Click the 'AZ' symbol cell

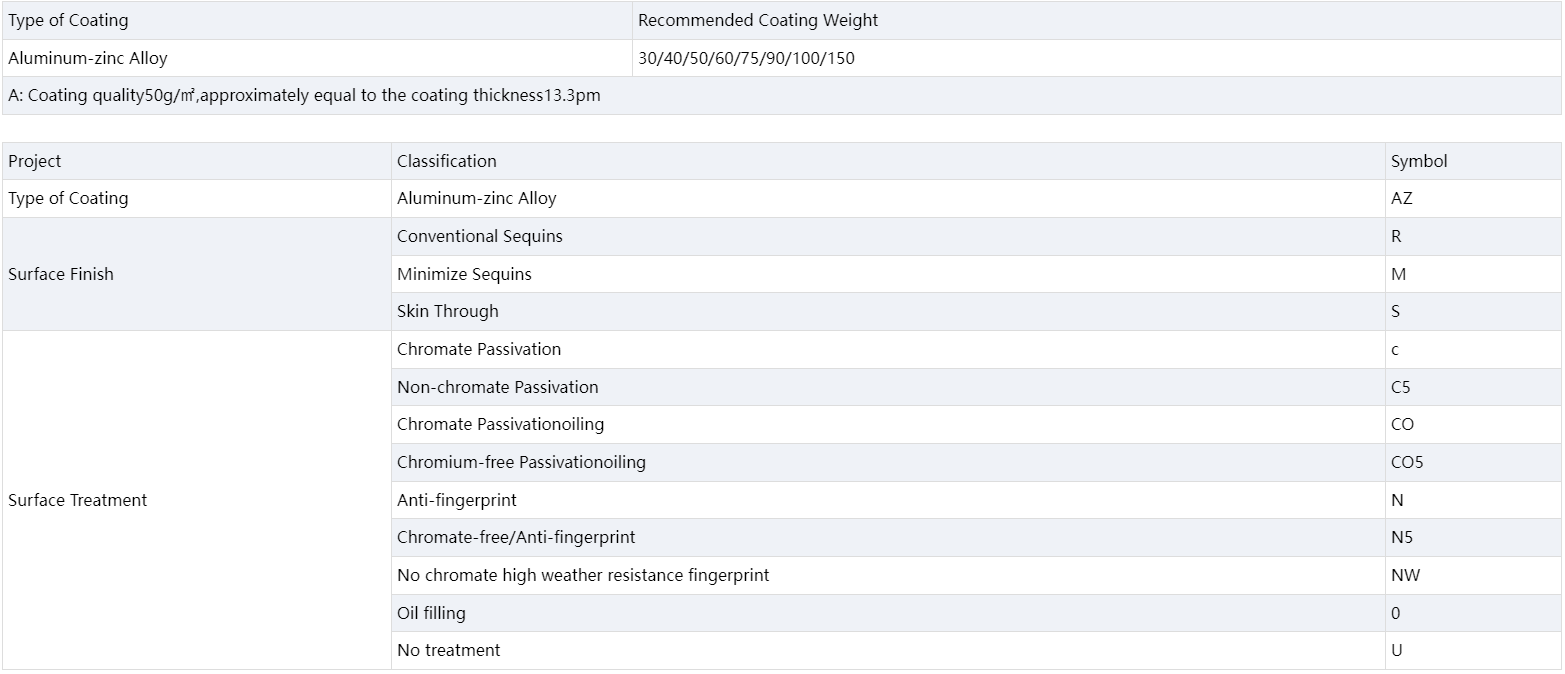pos(1402,198)
